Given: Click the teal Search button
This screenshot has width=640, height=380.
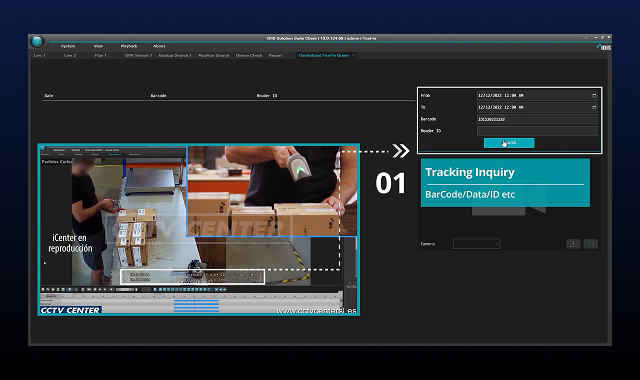Looking at the screenshot, I should 509,142.
